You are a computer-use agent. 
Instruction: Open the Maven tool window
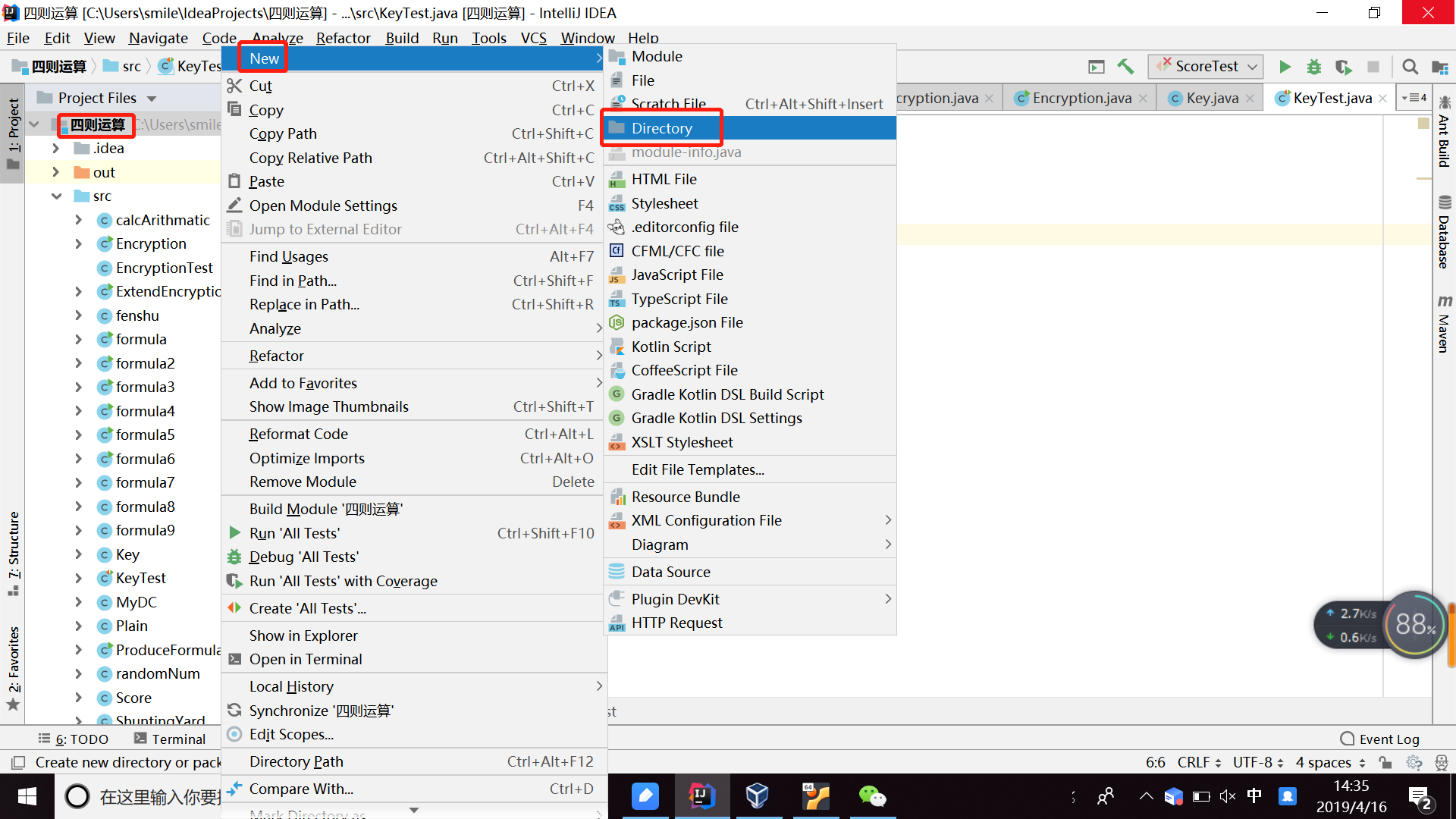tap(1444, 325)
